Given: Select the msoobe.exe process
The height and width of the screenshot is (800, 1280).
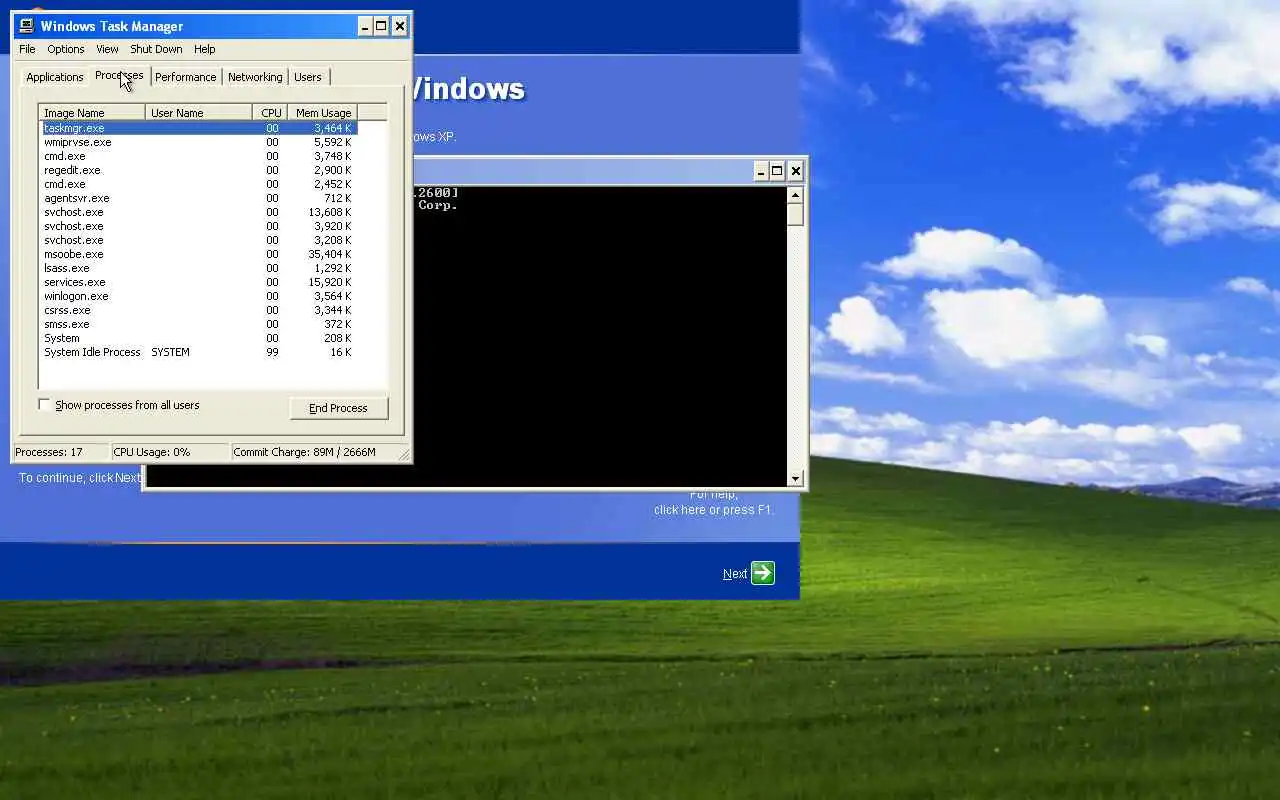Looking at the screenshot, I should point(198,254).
